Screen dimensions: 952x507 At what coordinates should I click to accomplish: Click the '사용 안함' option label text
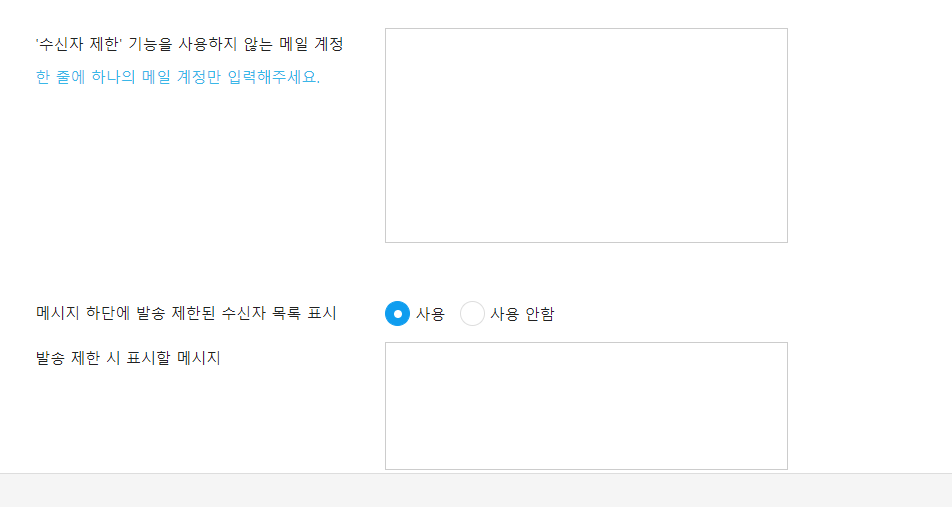tap(522, 314)
